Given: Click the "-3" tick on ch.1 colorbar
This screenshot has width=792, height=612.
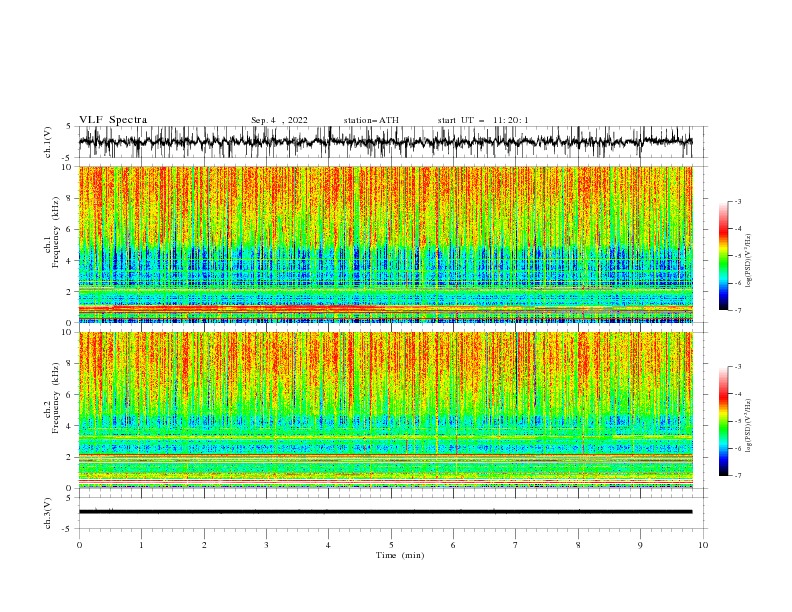Looking at the screenshot, I should click(x=737, y=201).
